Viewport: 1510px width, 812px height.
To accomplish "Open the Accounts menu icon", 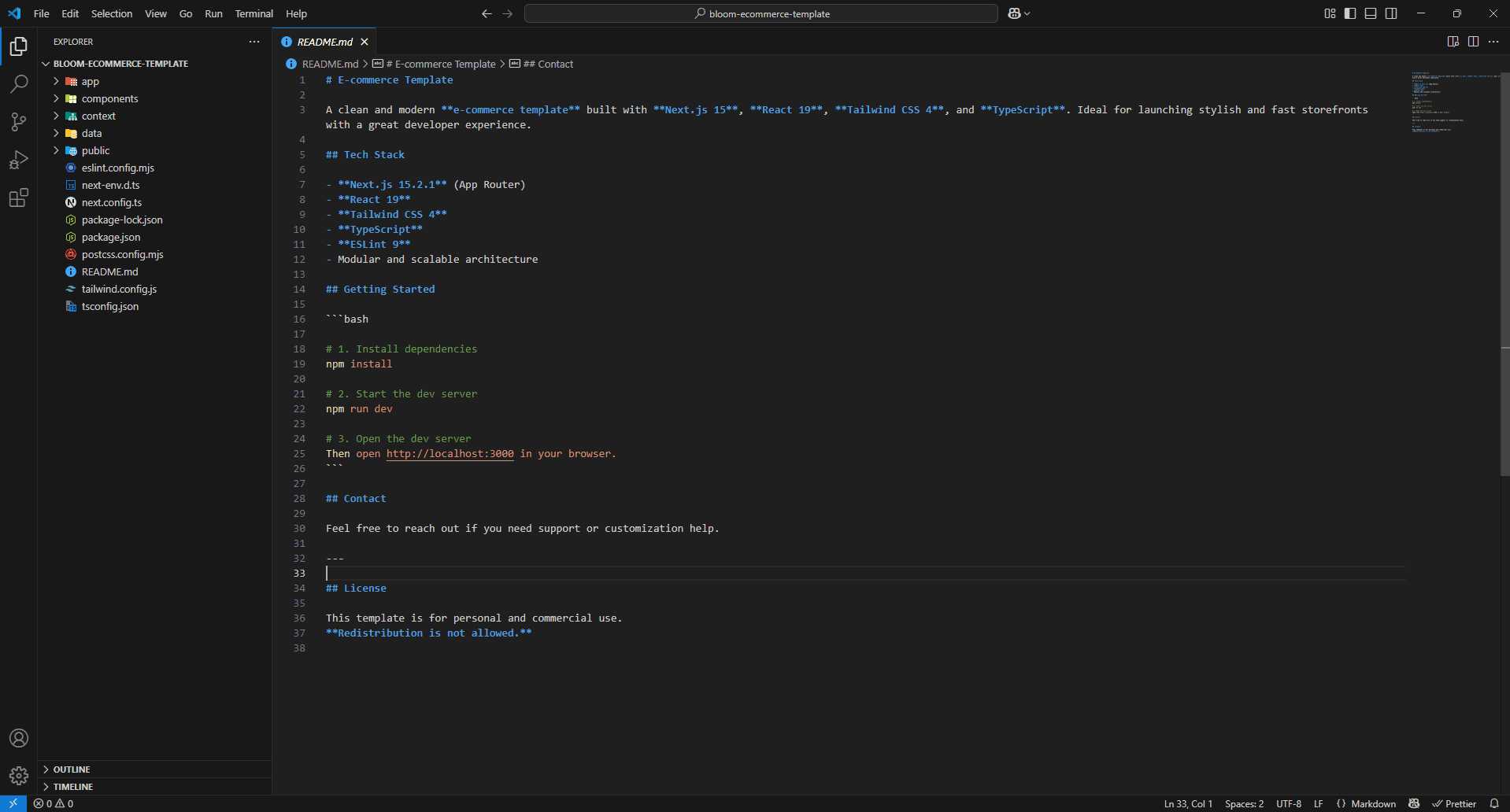I will [19, 738].
